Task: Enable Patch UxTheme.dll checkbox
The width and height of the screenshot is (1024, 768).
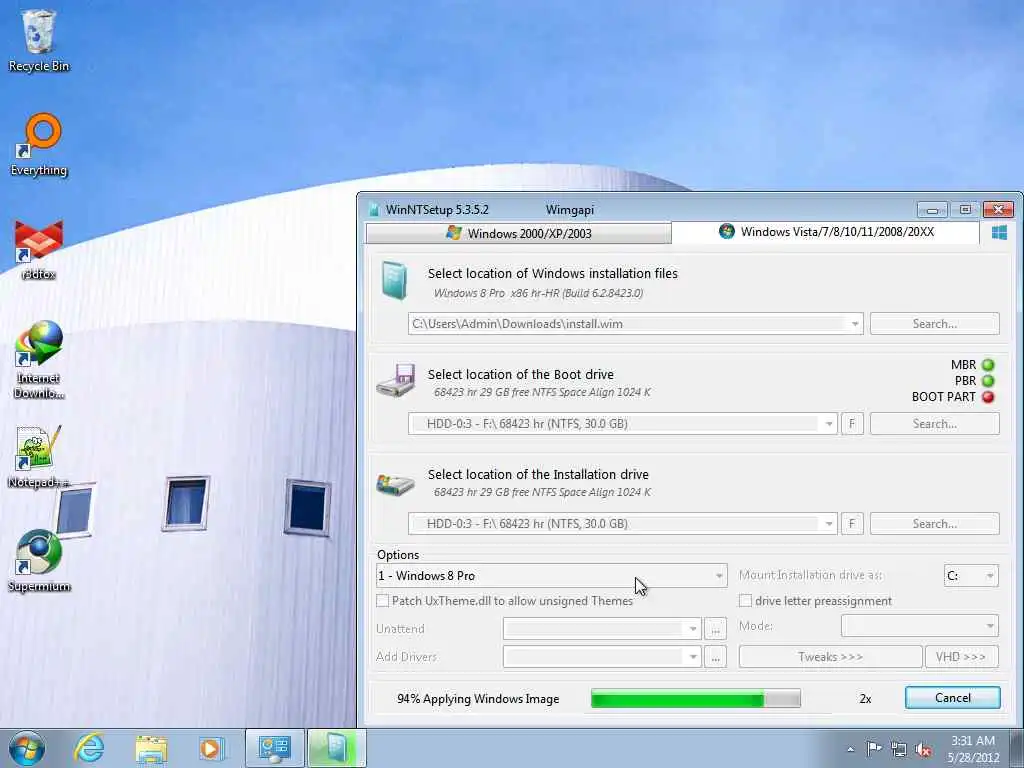Action: tap(383, 600)
